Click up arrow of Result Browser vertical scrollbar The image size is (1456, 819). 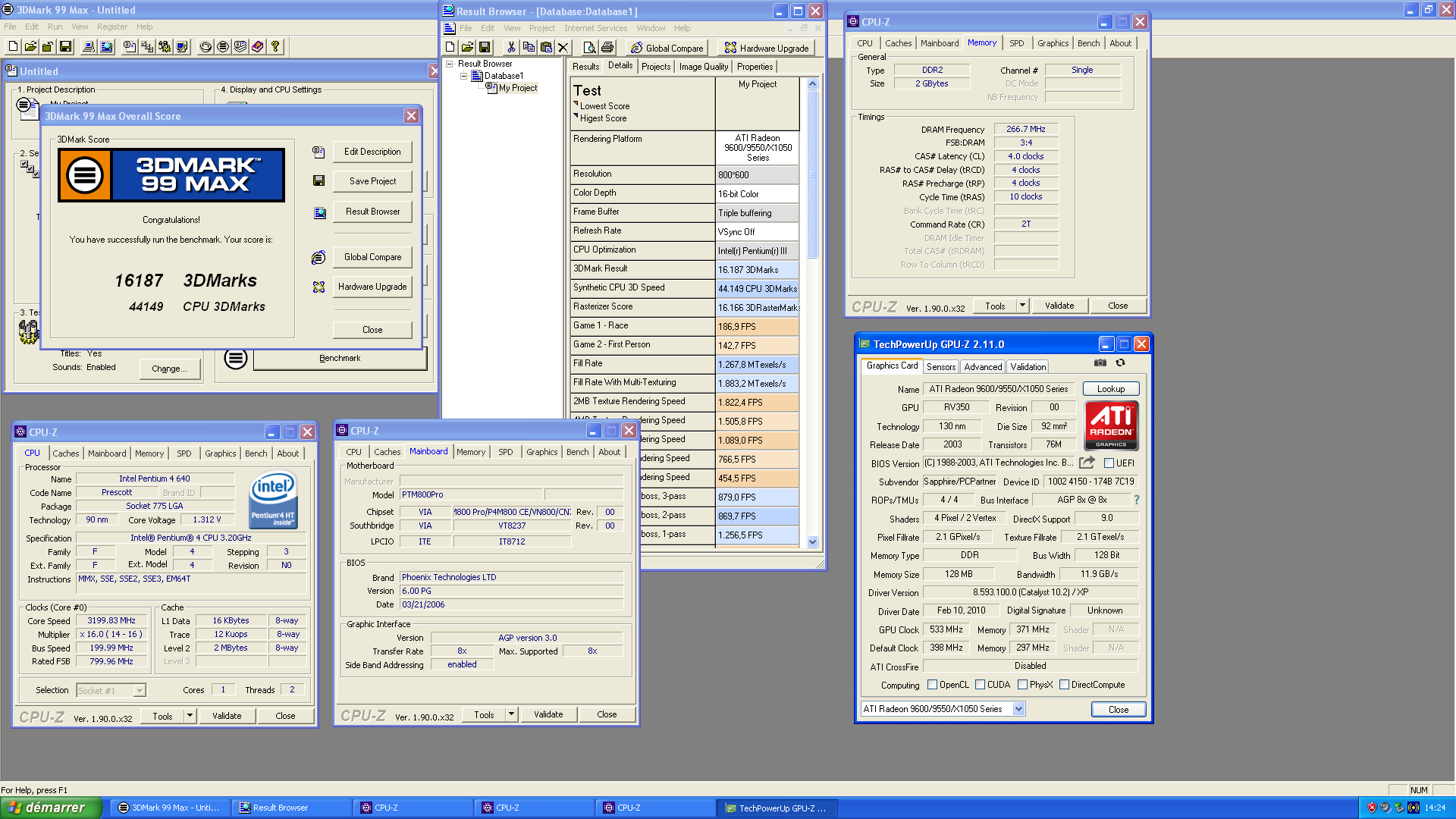click(x=813, y=84)
